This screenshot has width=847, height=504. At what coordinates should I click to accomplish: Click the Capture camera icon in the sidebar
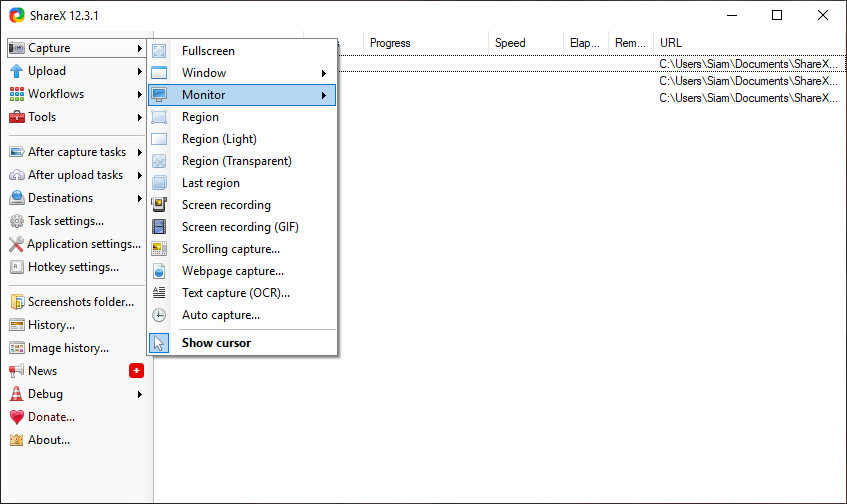[17, 48]
